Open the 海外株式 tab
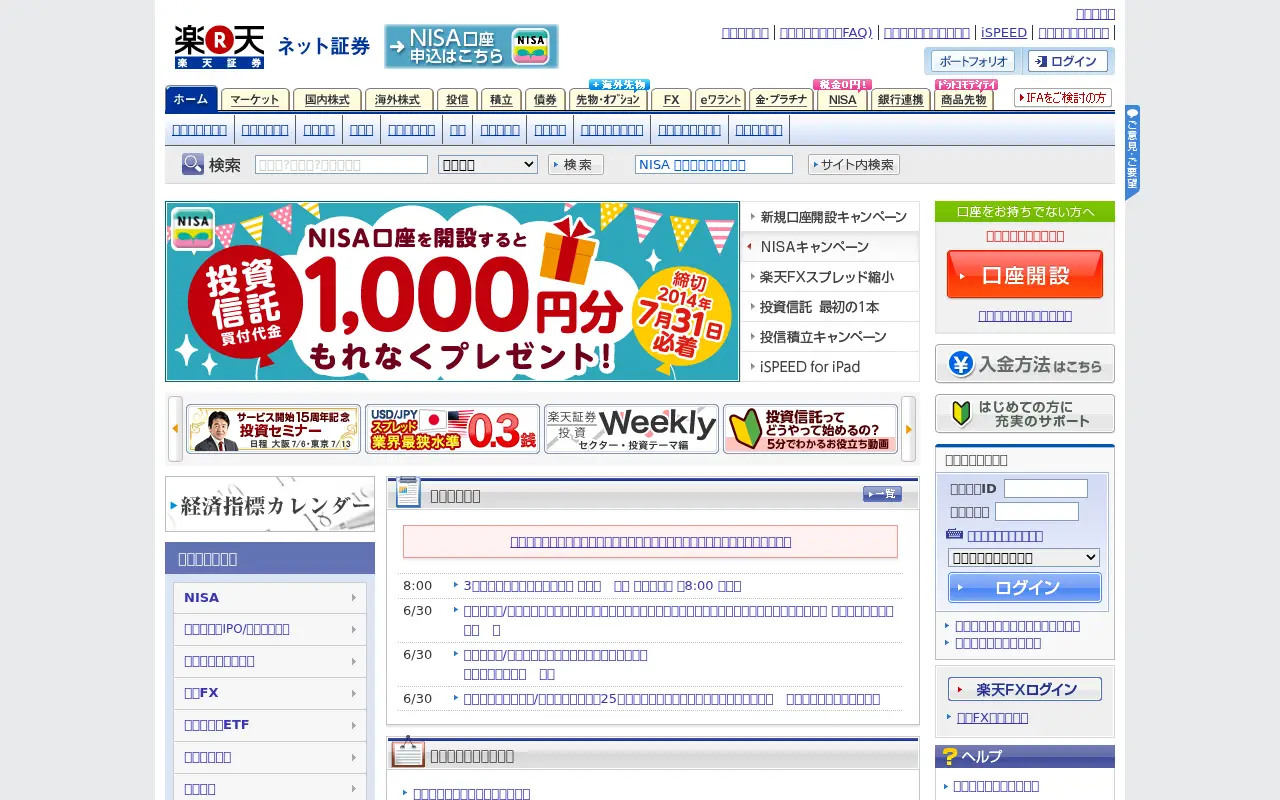Image resolution: width=1280 pixels, height=800 pixels. click(x=398, y=100)
